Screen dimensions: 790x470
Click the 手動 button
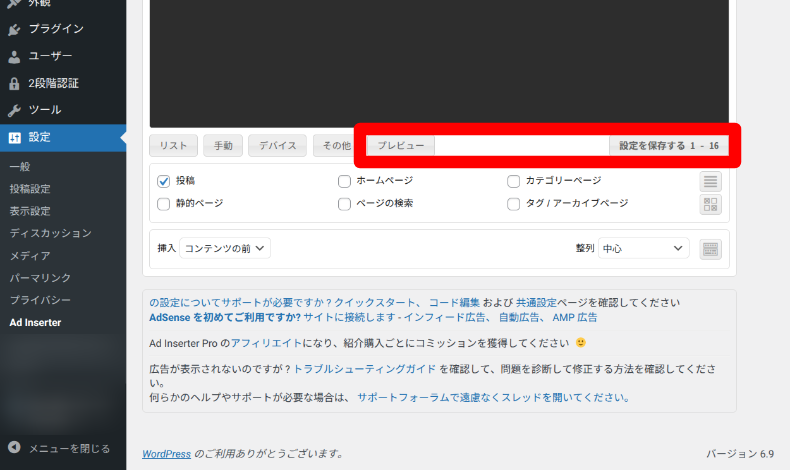click(223, 146)
